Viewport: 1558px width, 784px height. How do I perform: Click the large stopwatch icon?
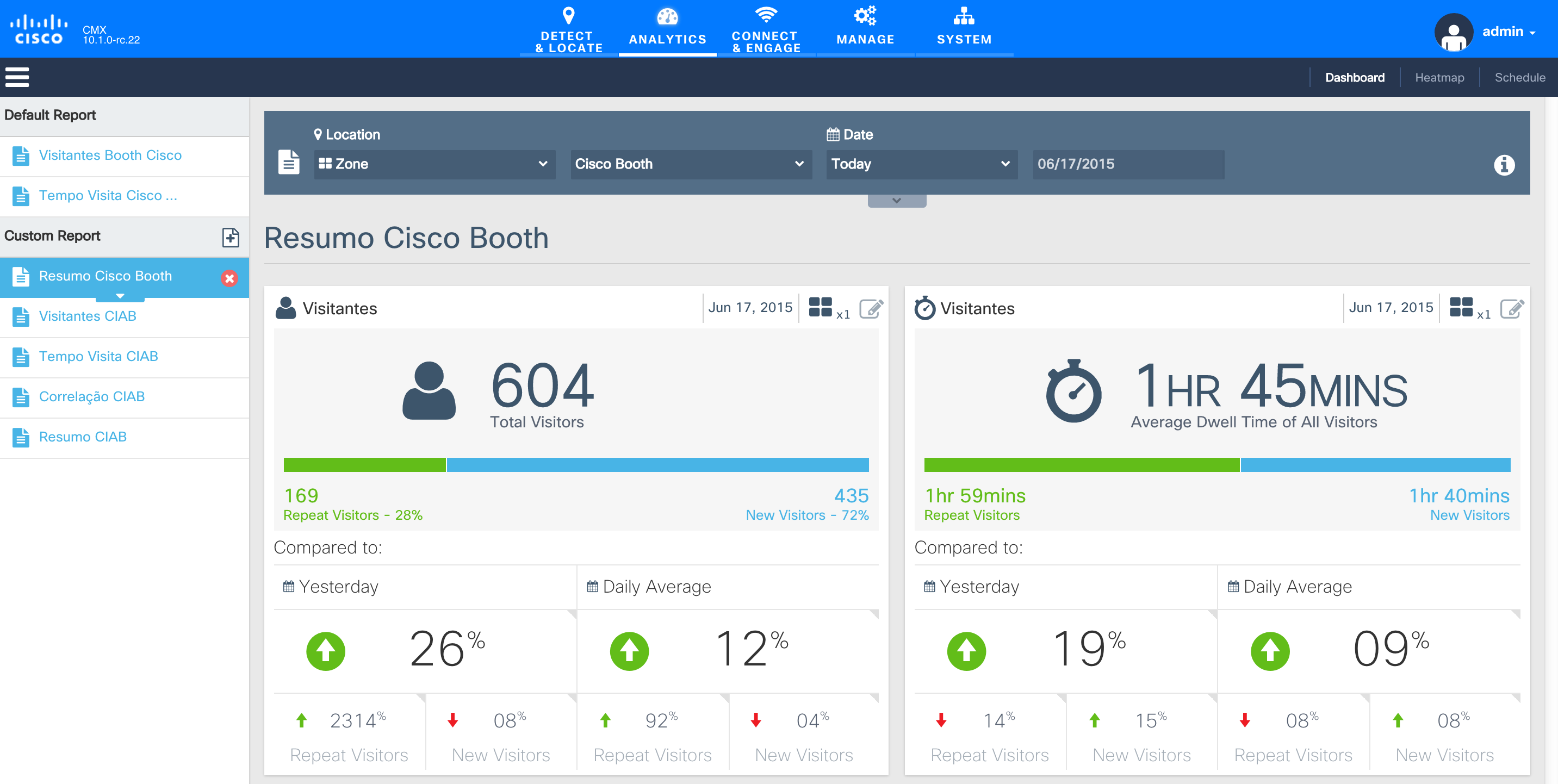point(1073,391)
